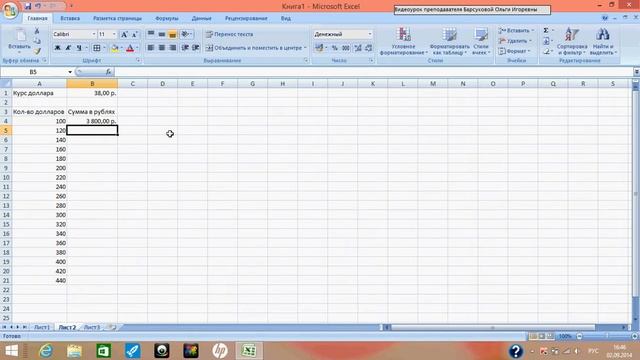Click in the formula bar field
Image resolution: width=640 pixels, height=360 pixels.
(373, 72)
